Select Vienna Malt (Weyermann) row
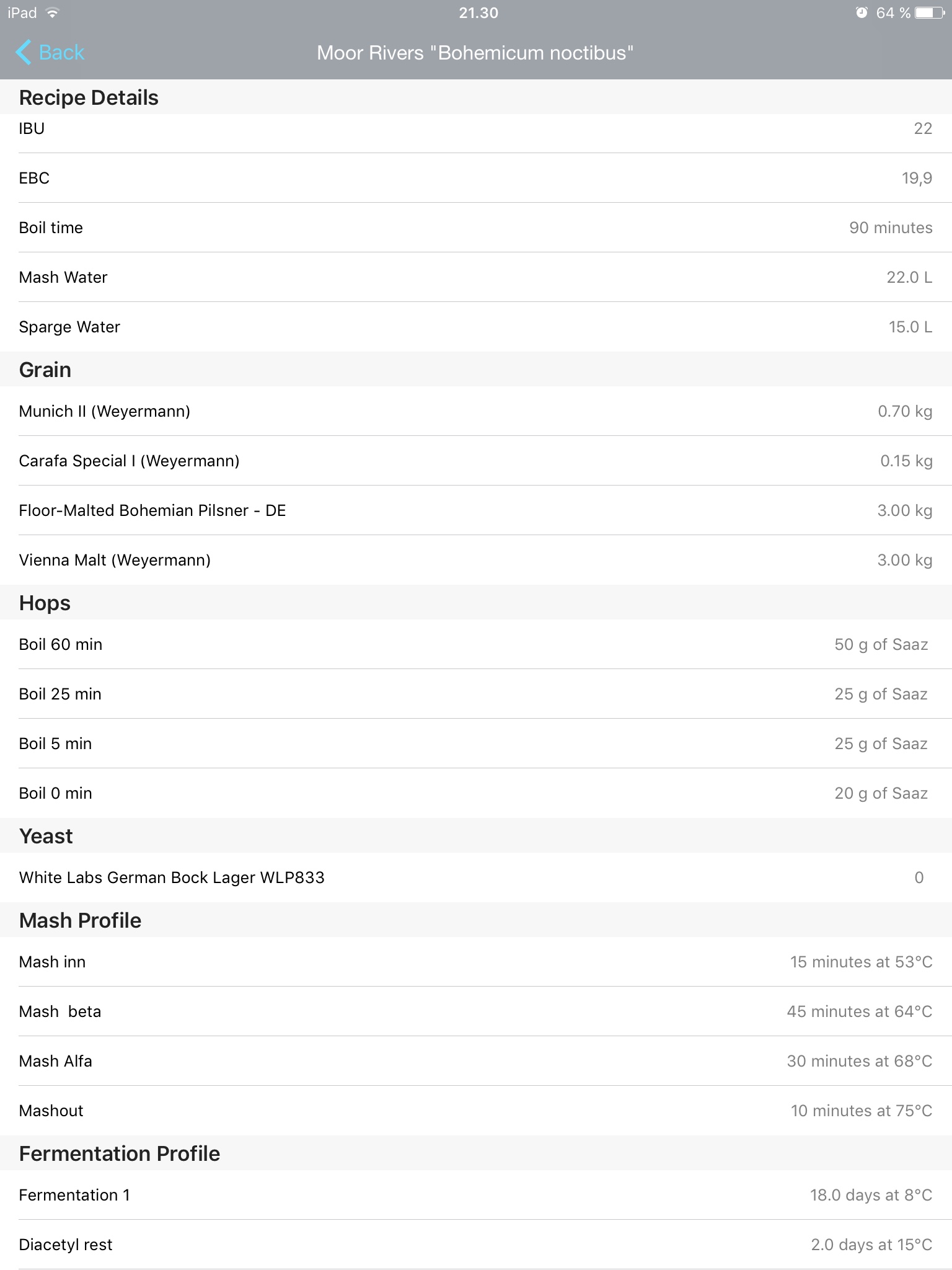The width and height of the screenshot is (952, 1270). (476, 560)
